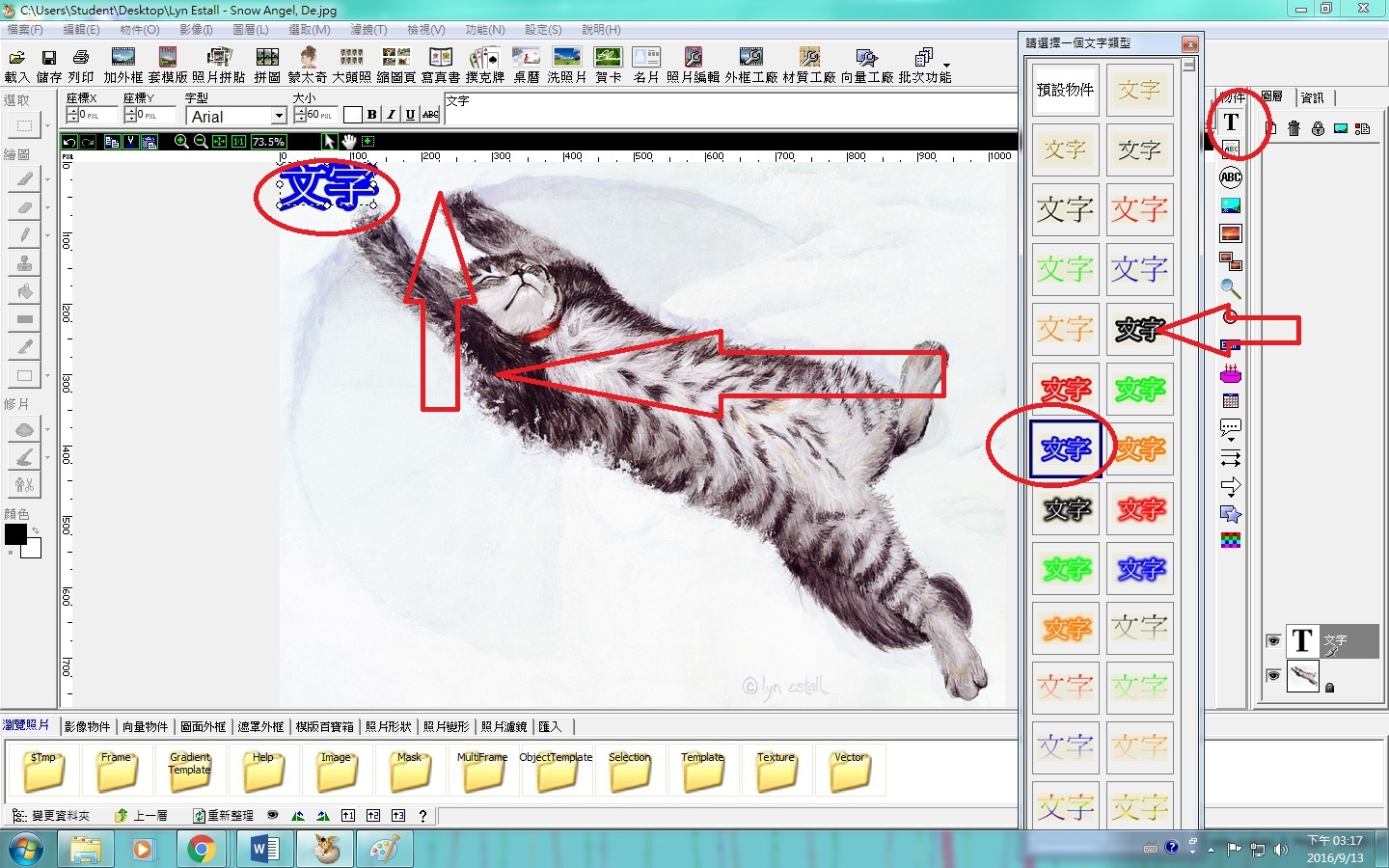Open the Frame folder in browser
The image size is (1389, 868).
coord(116,771)
